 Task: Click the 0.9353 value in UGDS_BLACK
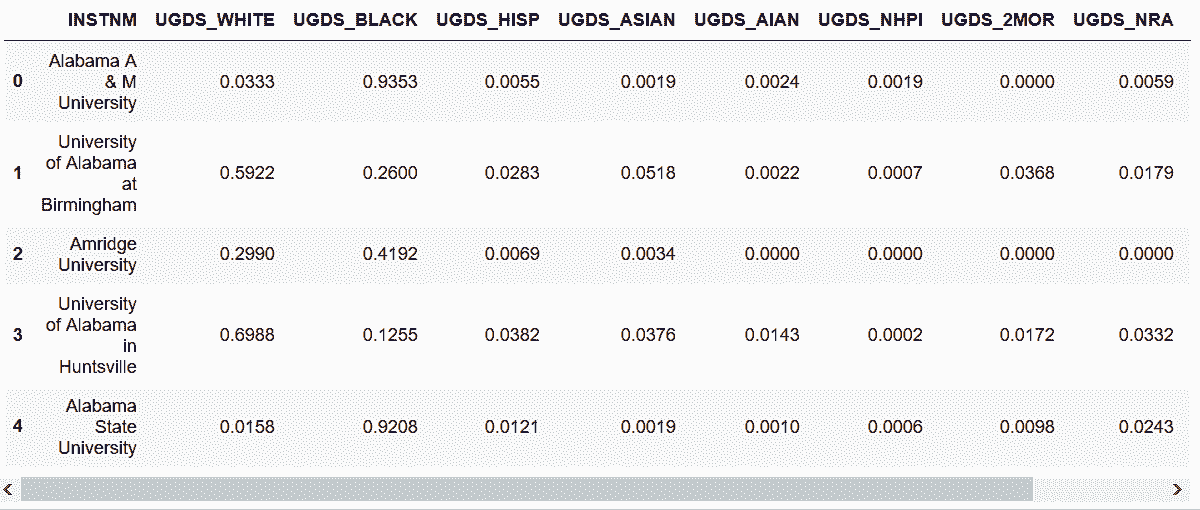tap(390, 82)
